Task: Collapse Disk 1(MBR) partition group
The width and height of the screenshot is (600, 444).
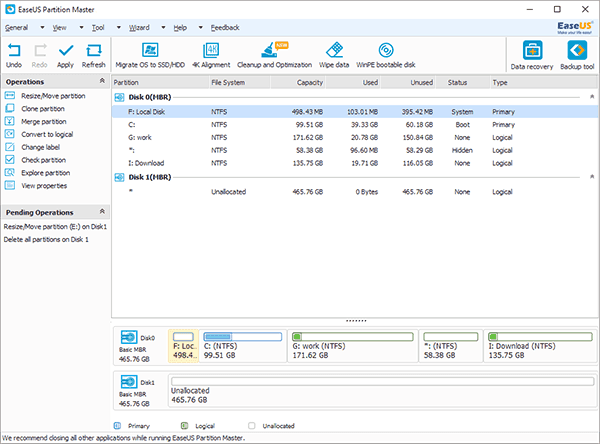Action: tap(592, 177)
